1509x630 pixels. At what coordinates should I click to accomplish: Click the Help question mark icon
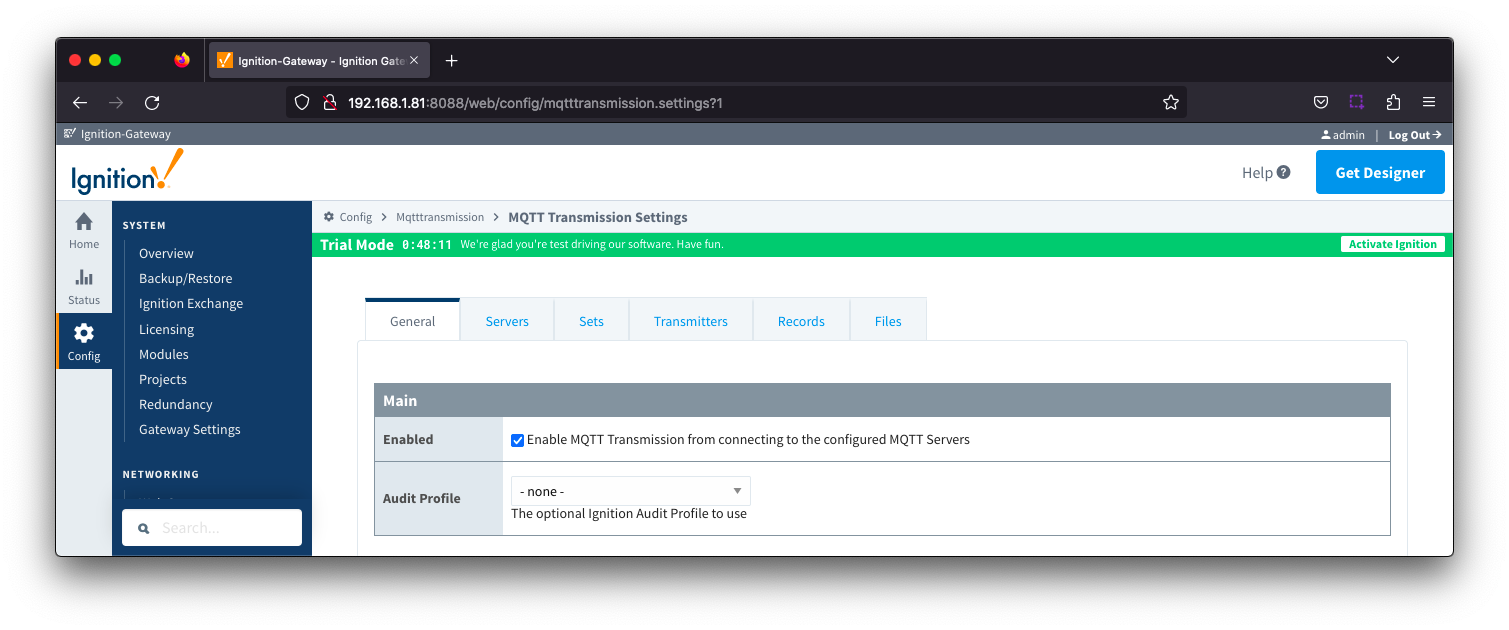[x=1283, y=172]
